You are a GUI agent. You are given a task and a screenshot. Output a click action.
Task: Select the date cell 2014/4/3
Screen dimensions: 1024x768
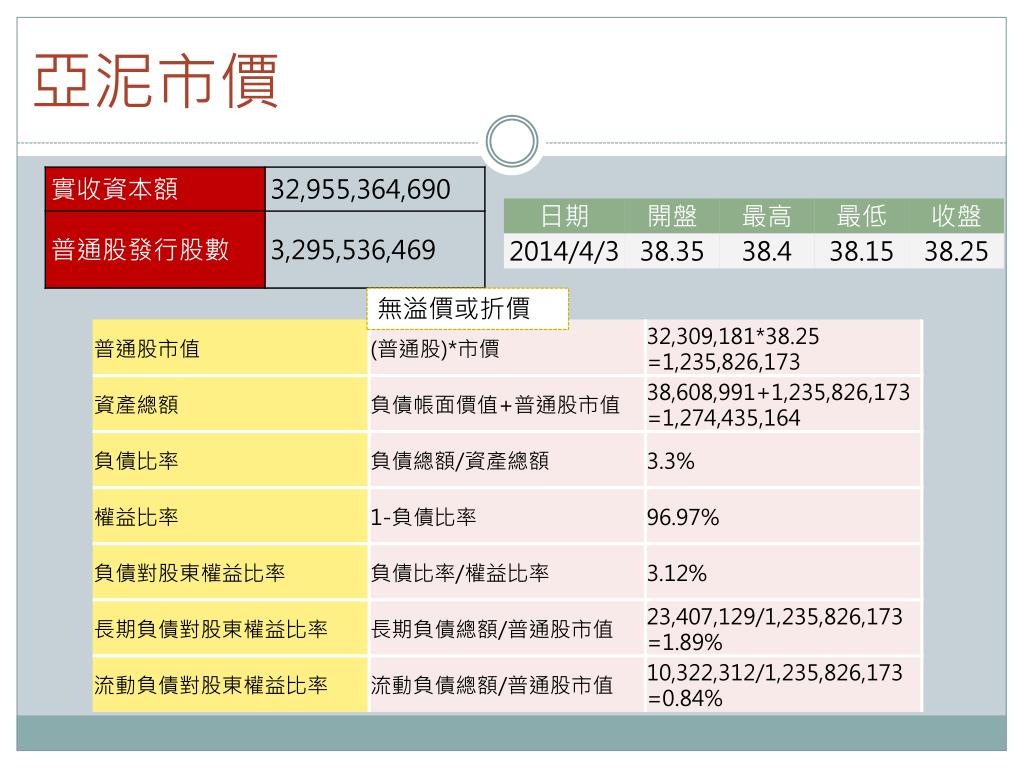(x=564, y=251)
